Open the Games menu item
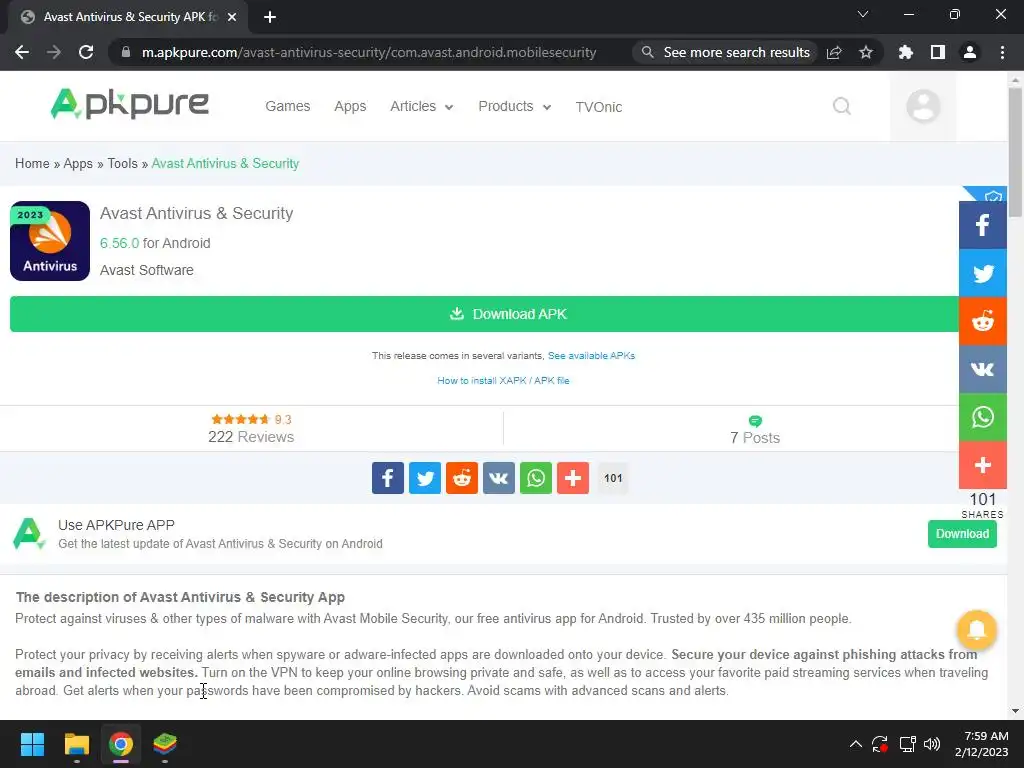The width and height of the screenshot is (1024, 768). pyautogui.click(x=287, y=106)
